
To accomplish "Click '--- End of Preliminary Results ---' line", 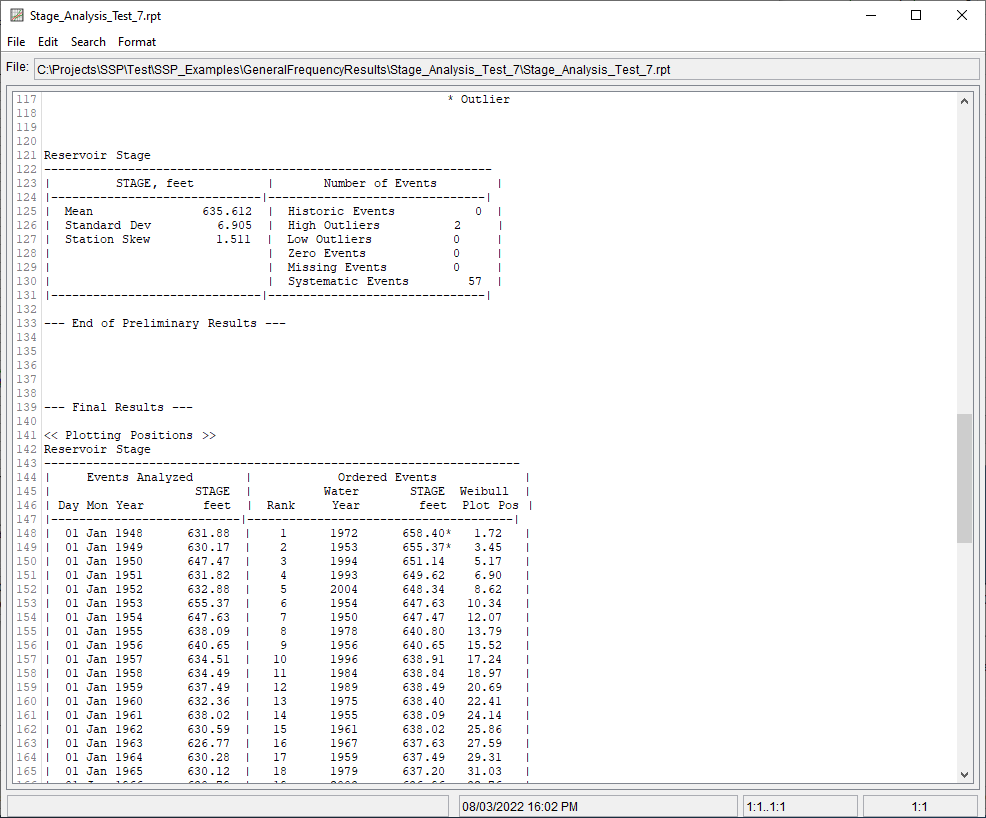I will tap(165, 323).
